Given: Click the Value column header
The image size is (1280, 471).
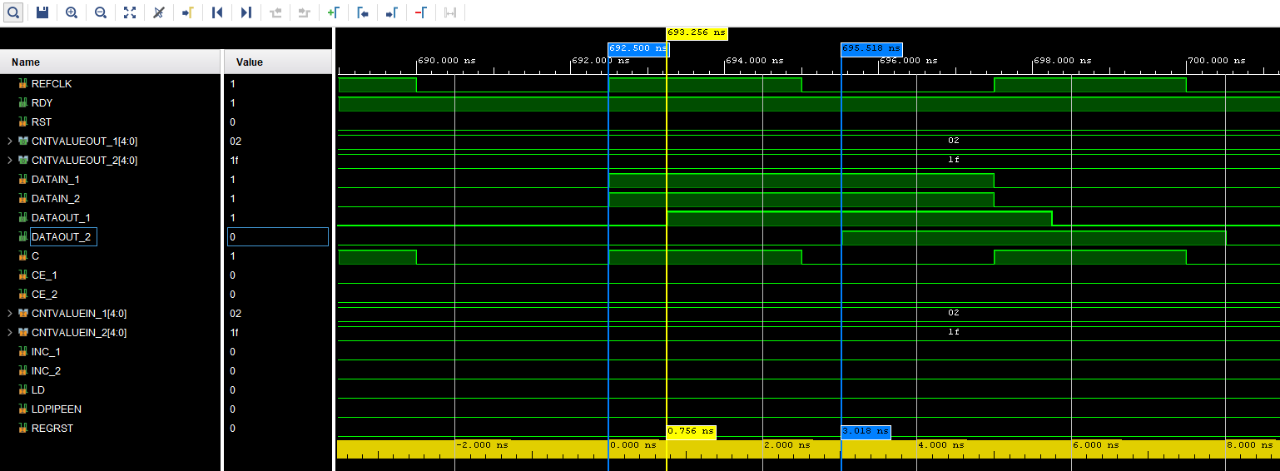Looking at the screenshot, I should (x=278, y=62).
